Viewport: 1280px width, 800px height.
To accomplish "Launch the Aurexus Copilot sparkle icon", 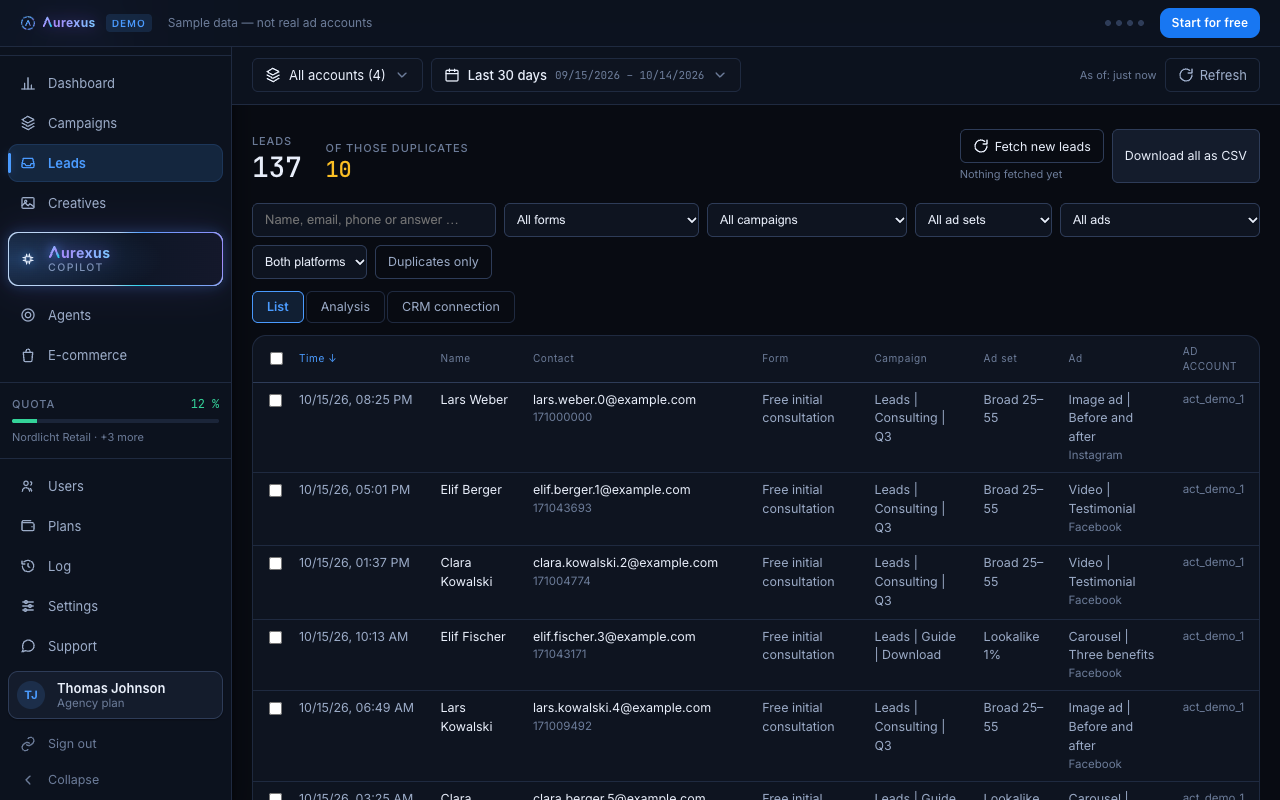I will click(x=28, y=259).
